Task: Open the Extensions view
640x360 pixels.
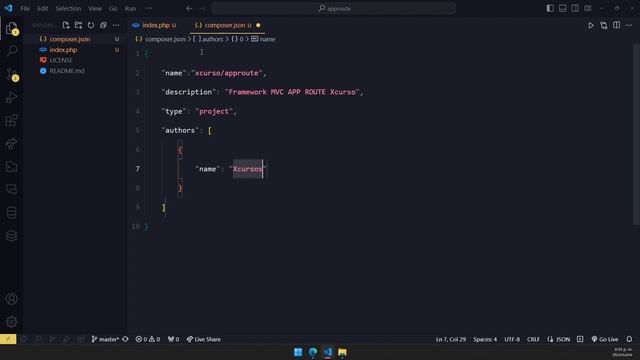Action: tap(11, 120)
